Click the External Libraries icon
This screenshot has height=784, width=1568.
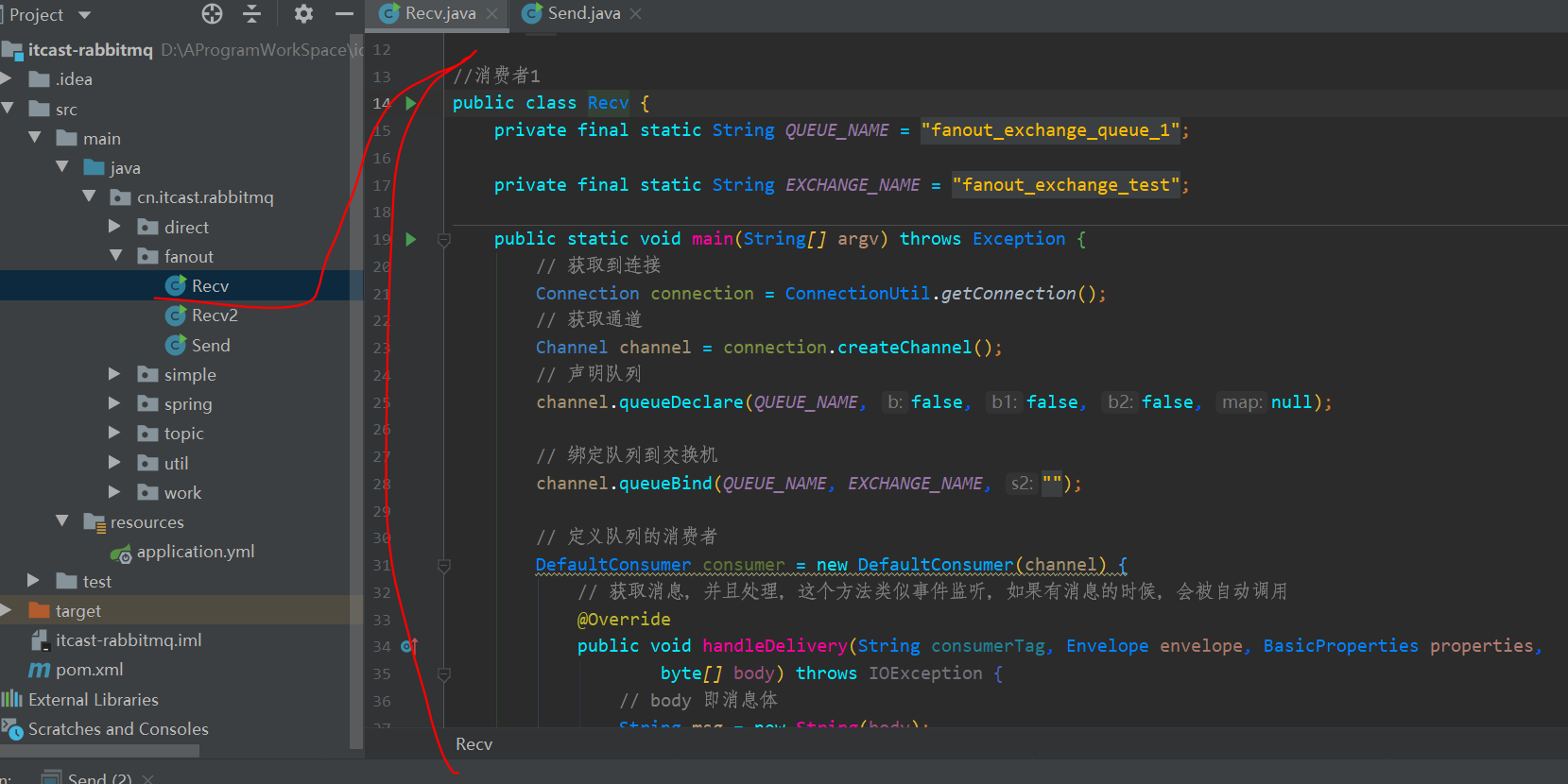point(12,699)
